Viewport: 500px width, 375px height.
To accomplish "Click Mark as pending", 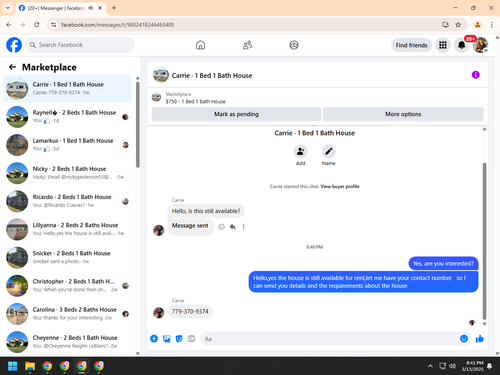I will click(x=236, y=114).
